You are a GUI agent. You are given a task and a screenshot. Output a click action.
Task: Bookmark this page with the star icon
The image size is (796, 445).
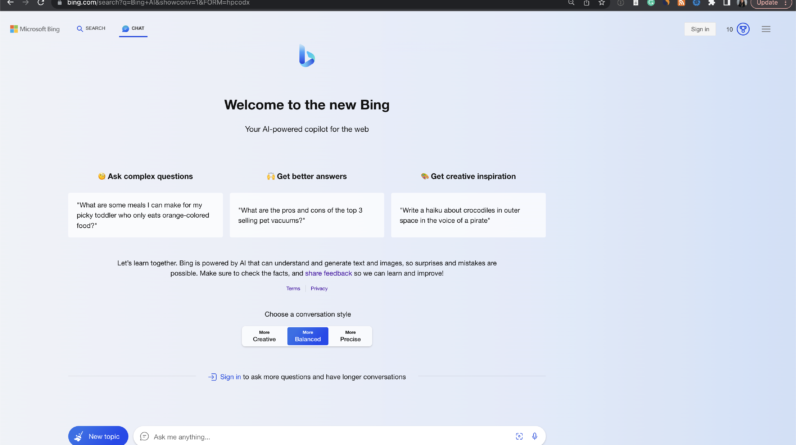pyautogui.click(x=602, y=3)
